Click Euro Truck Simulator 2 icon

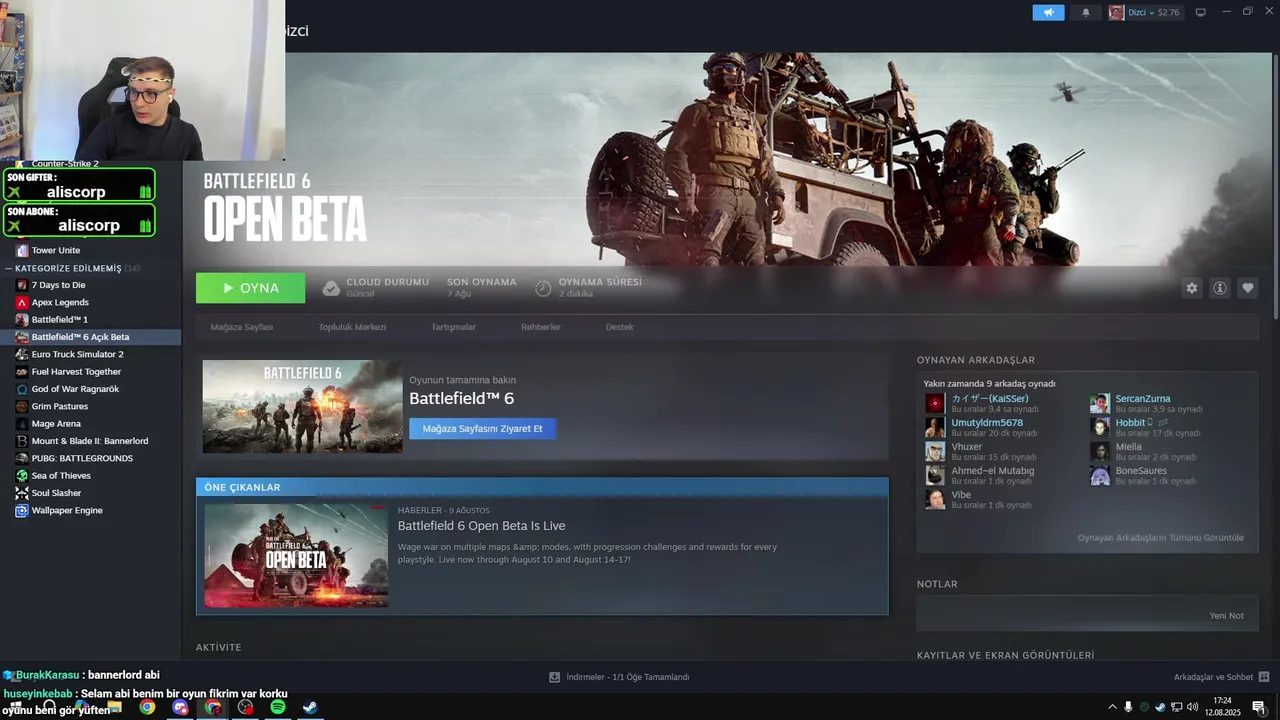[x=22, y=354]
